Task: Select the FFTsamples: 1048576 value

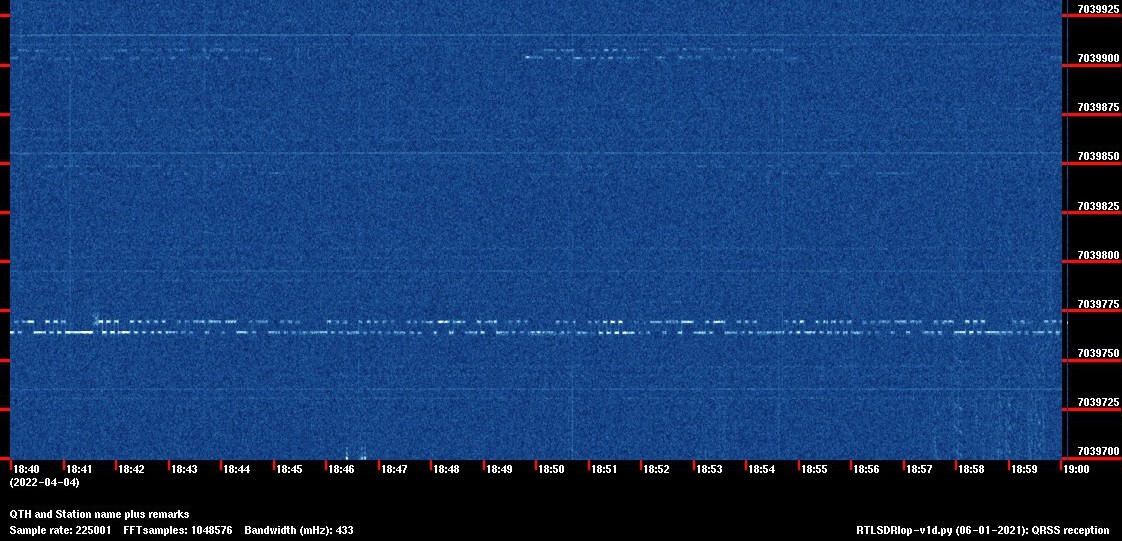Action: tap(177, 530)
